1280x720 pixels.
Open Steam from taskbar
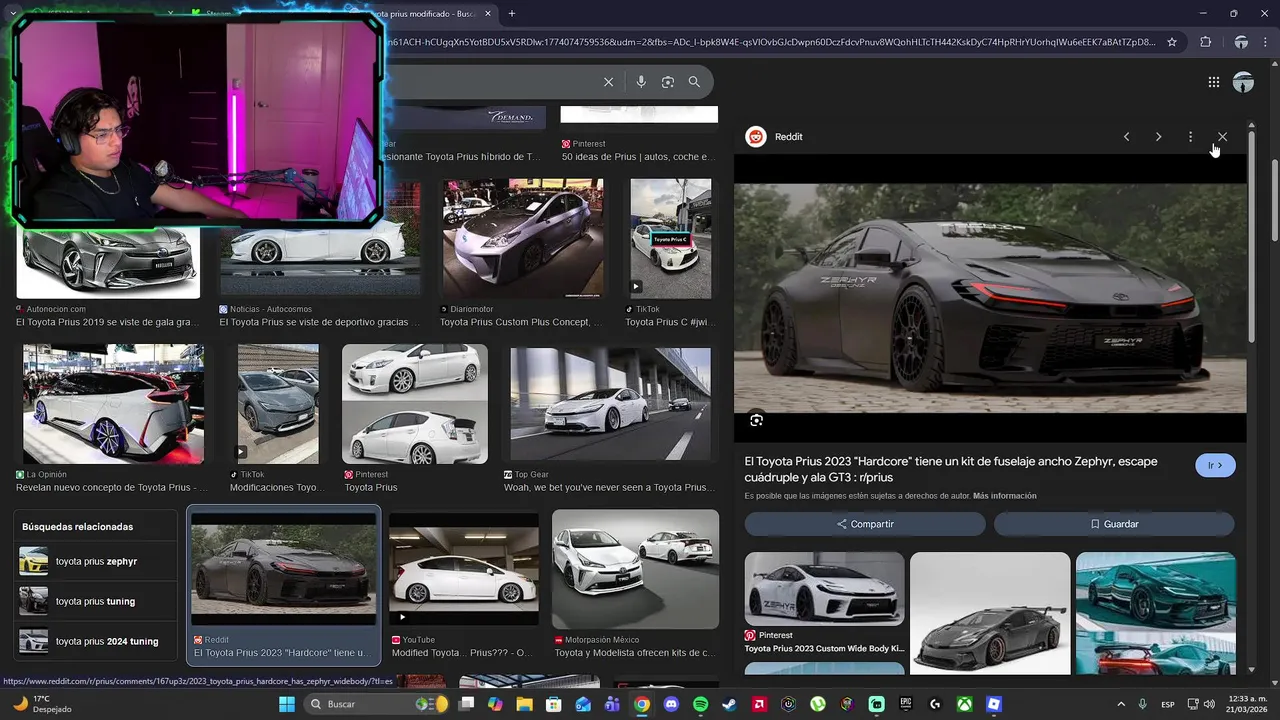point(730,704)
